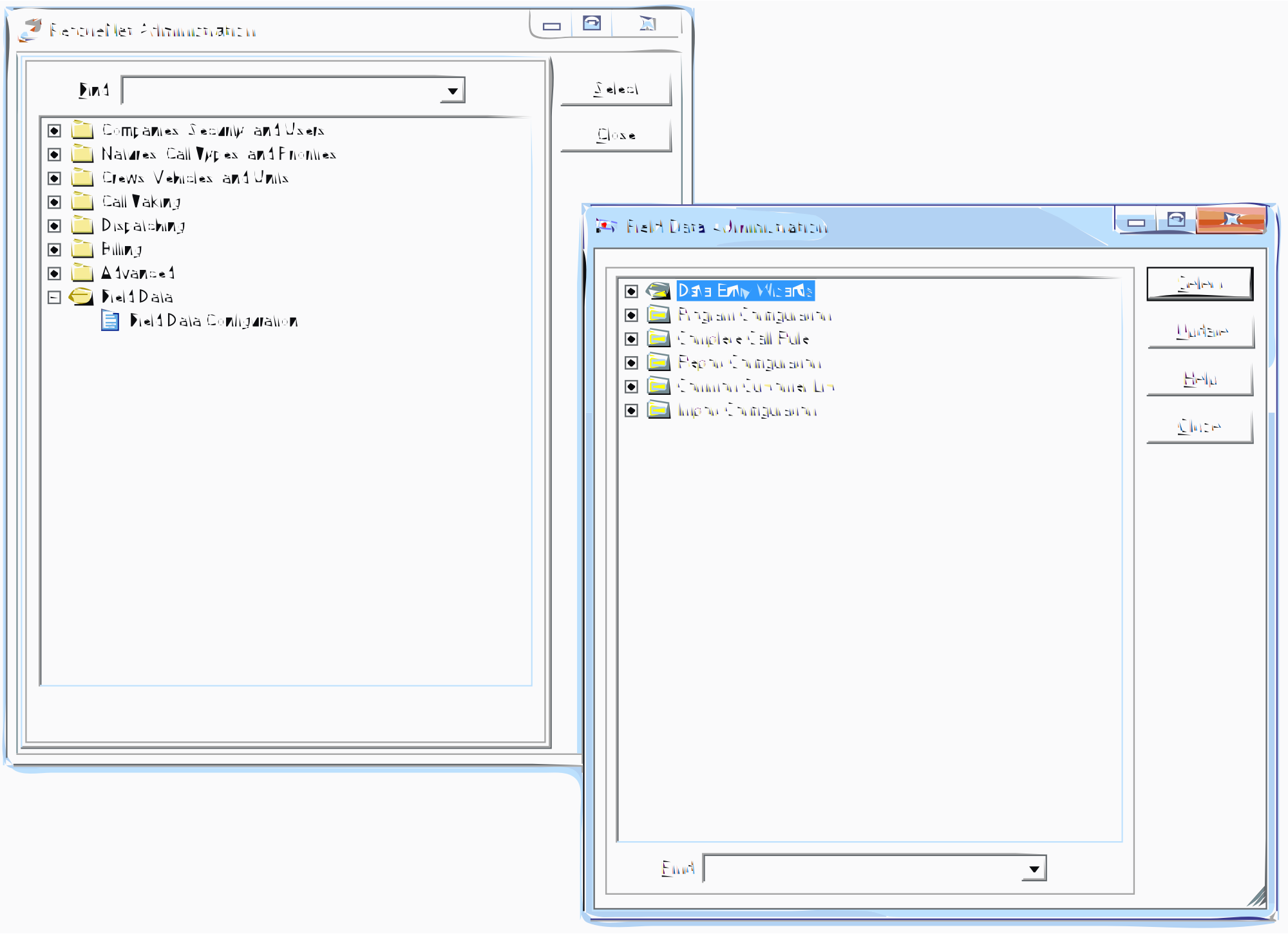Click the Import Configuration folder icon

pyautogui.click(x=658, y=410)
